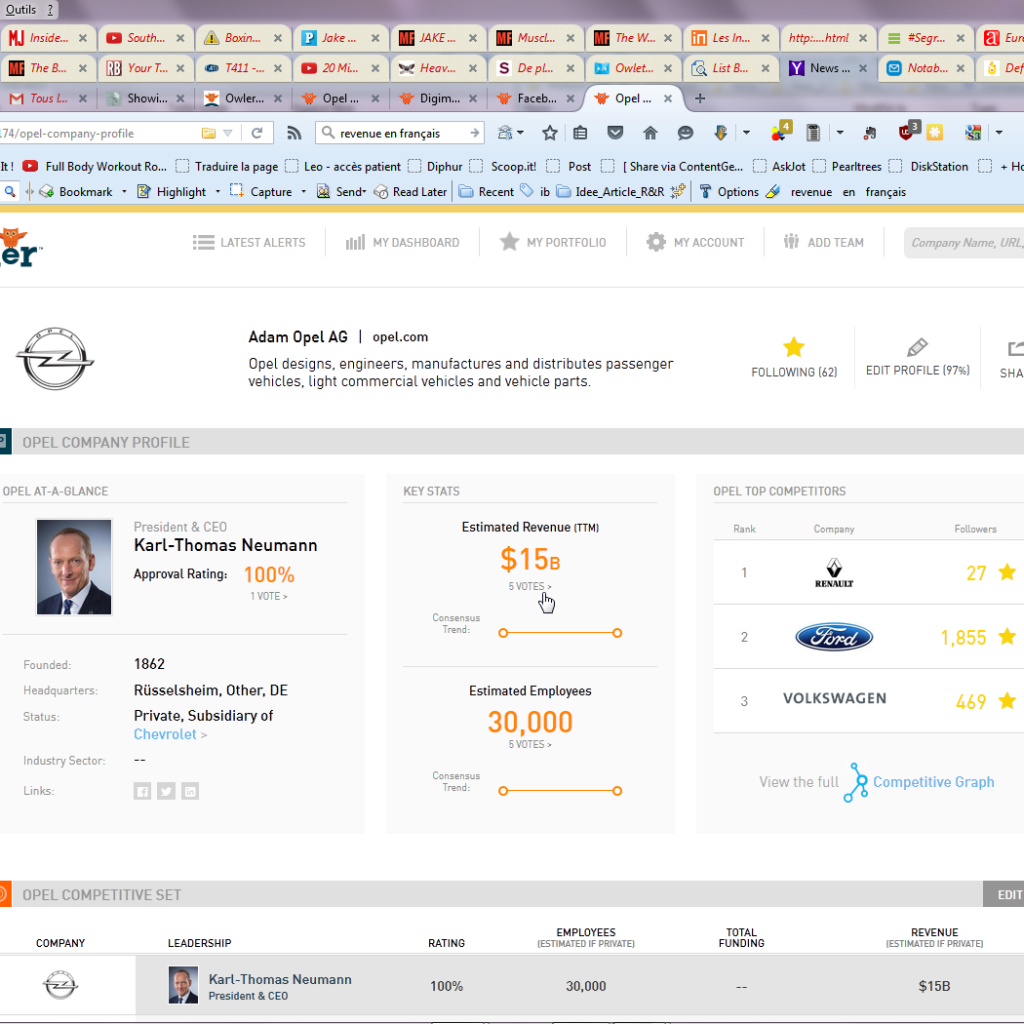Click the ADD TEAM people icon
Viewport: 1024px width, 1024px height.
pos(791,242)
